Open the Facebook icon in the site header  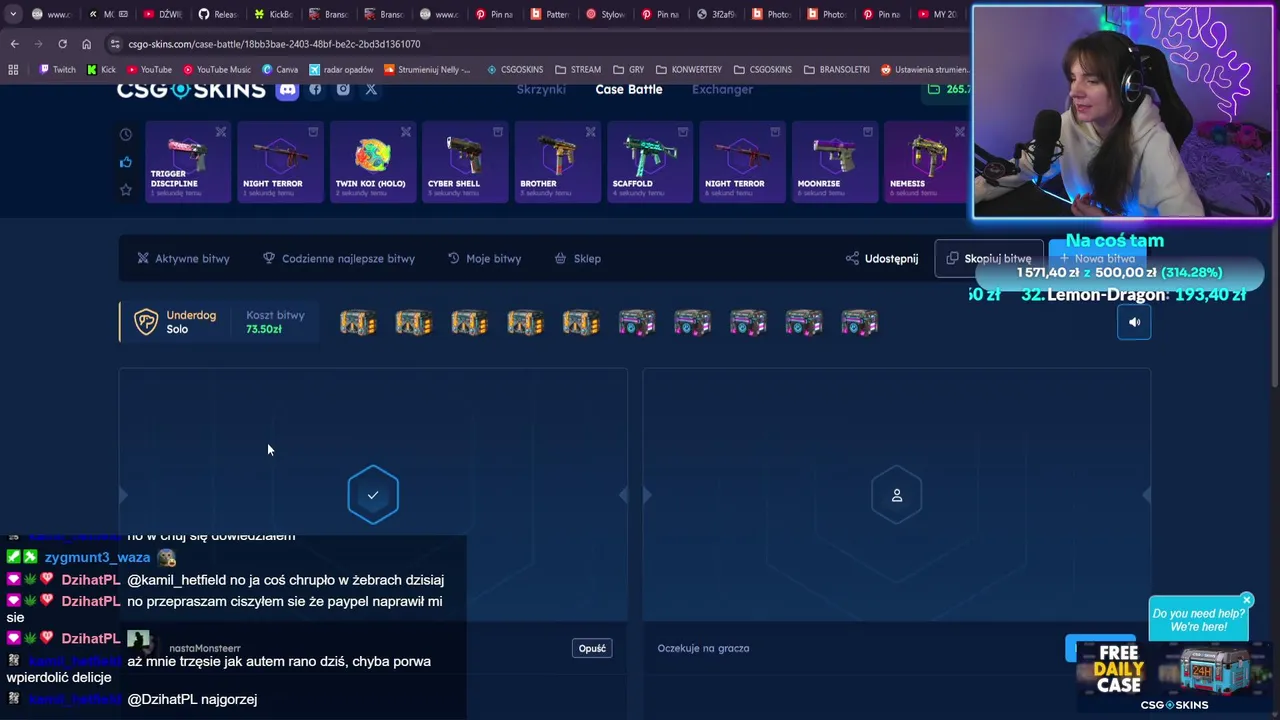tap(315, 89)
